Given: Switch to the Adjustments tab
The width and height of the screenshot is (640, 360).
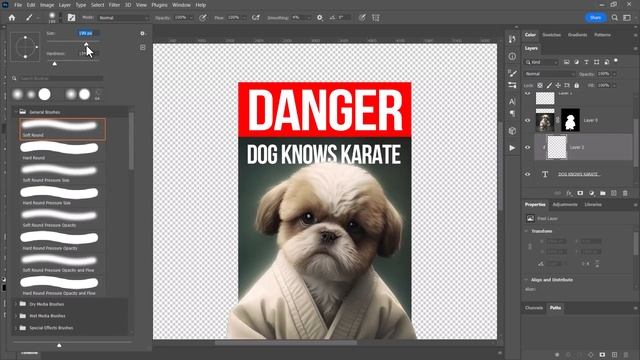Looking at the screenshot, I should coord(565,204).
